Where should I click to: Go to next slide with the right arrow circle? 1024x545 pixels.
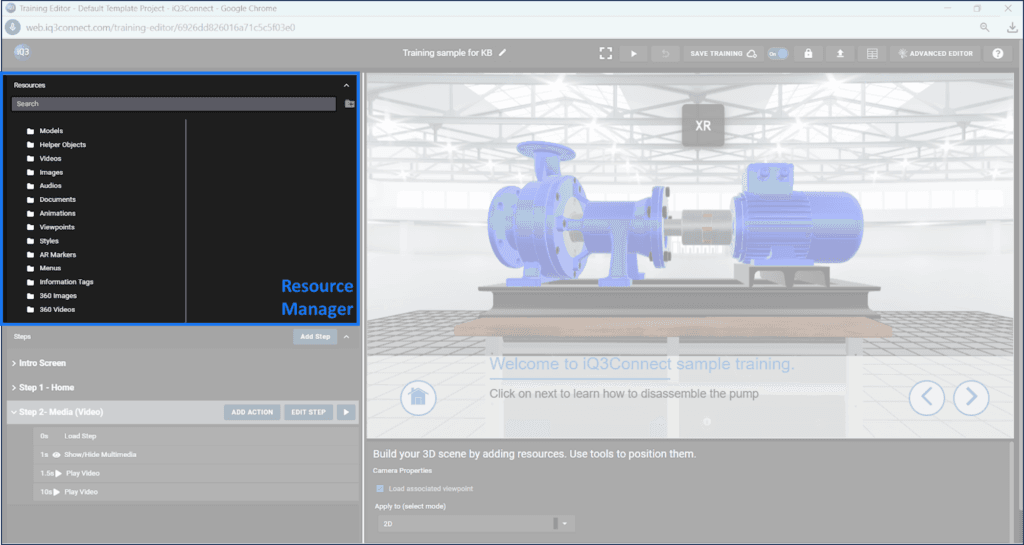tap(971, 397)
